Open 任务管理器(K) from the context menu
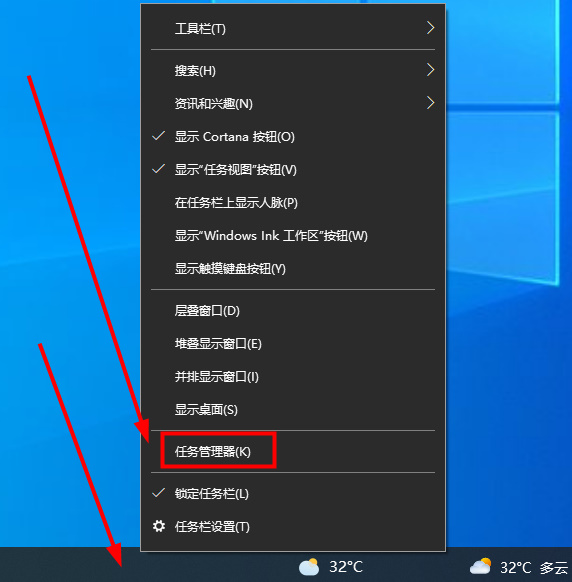This screenshot has height=582, width=572. pos(292,452)
